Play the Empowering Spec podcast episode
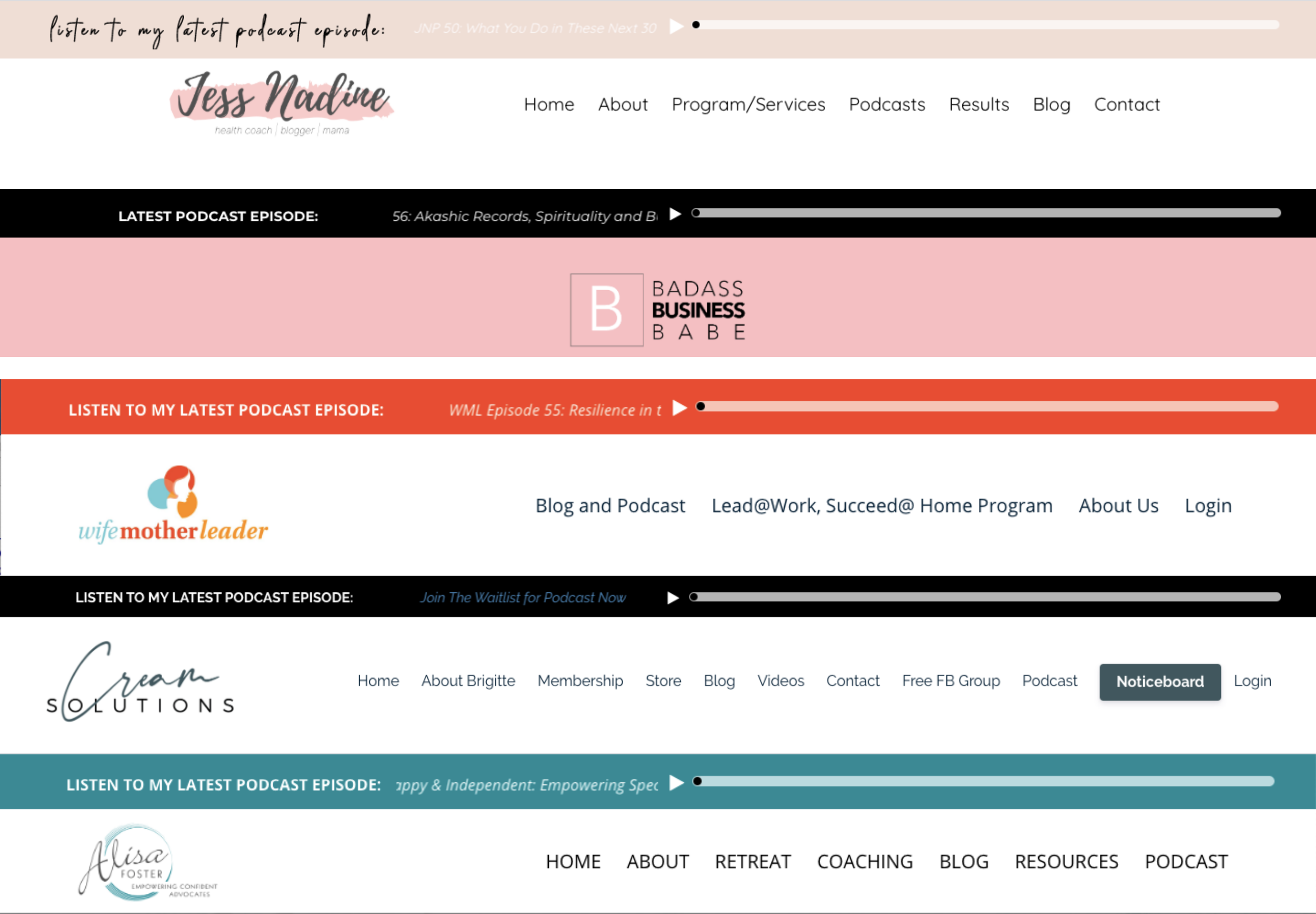The image size is (1316, 914). (677, 783)
